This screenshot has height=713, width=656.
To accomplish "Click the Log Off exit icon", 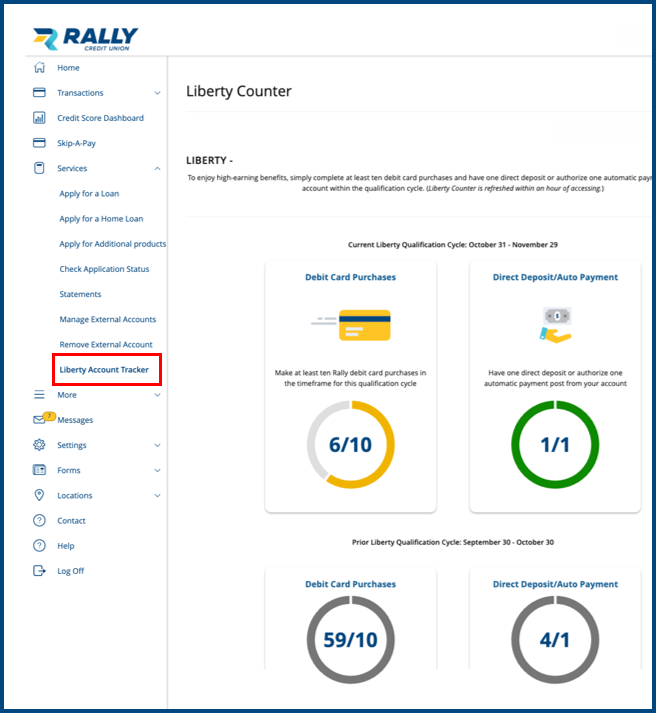I will [x=40, y=571].
